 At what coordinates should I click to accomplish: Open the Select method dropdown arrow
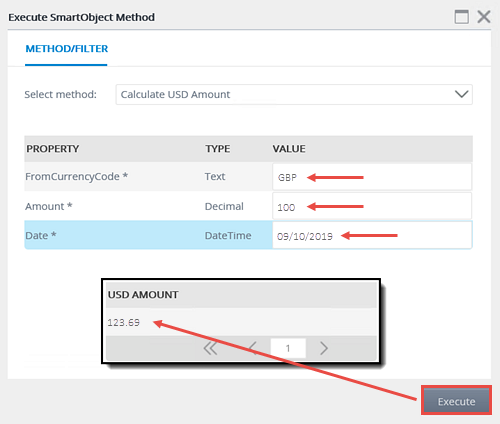point(462,94)
